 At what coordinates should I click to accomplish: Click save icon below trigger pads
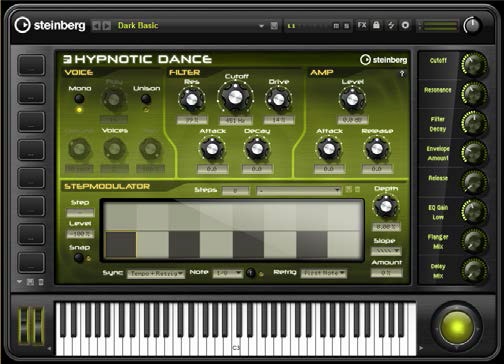[x=30, y=282]
